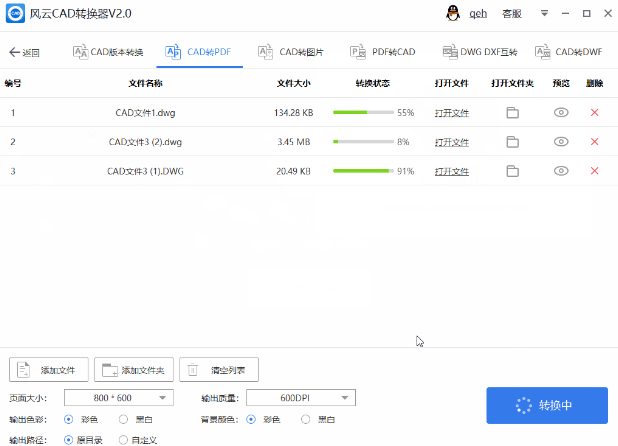Open the QQ penguin user avatar
This screenshot has width=618, height=446.
pos(453,13)
